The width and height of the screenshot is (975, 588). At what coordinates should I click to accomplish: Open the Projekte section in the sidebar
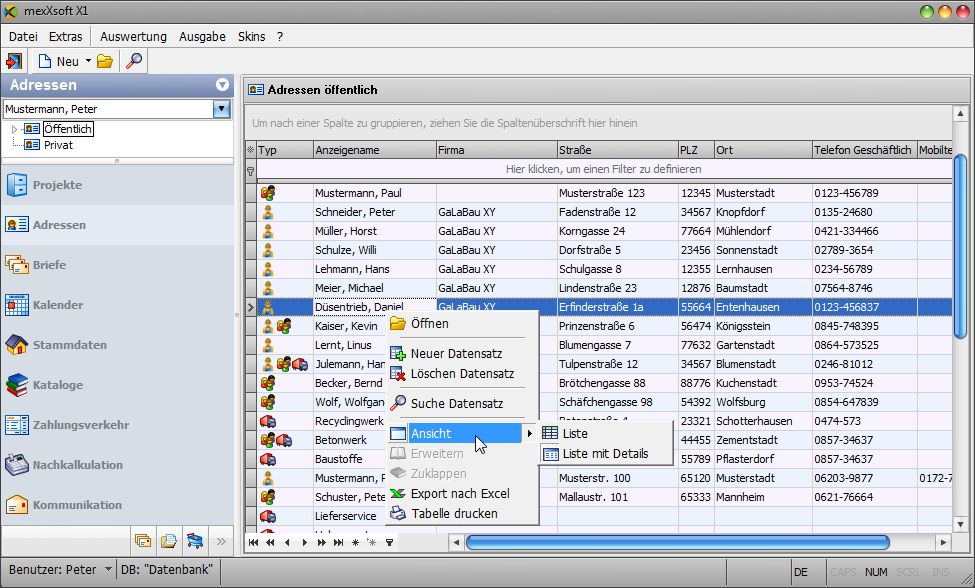(x=118, y=185)
